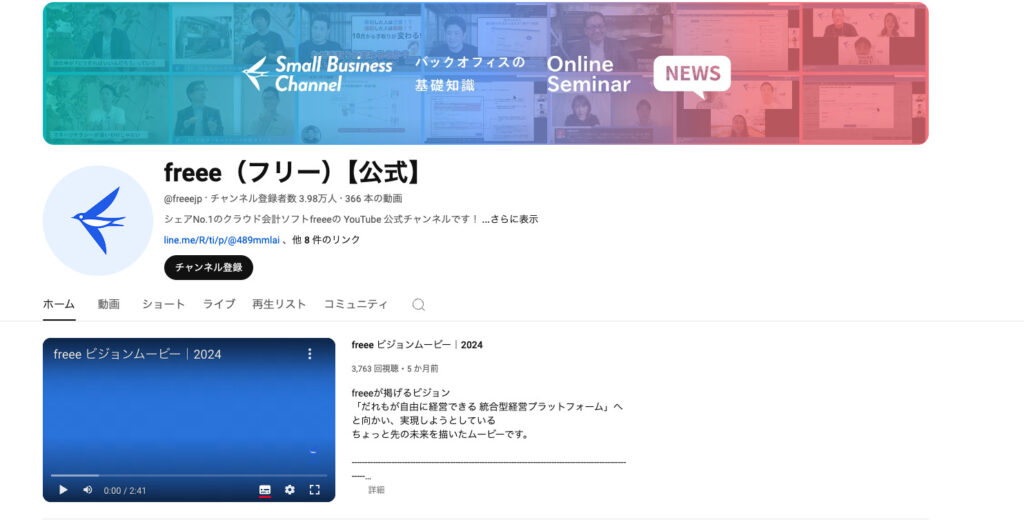Play the freee vision movie video
This screenshot has height=520, width=1024.
pyautogui.click(x=63, y=489)
